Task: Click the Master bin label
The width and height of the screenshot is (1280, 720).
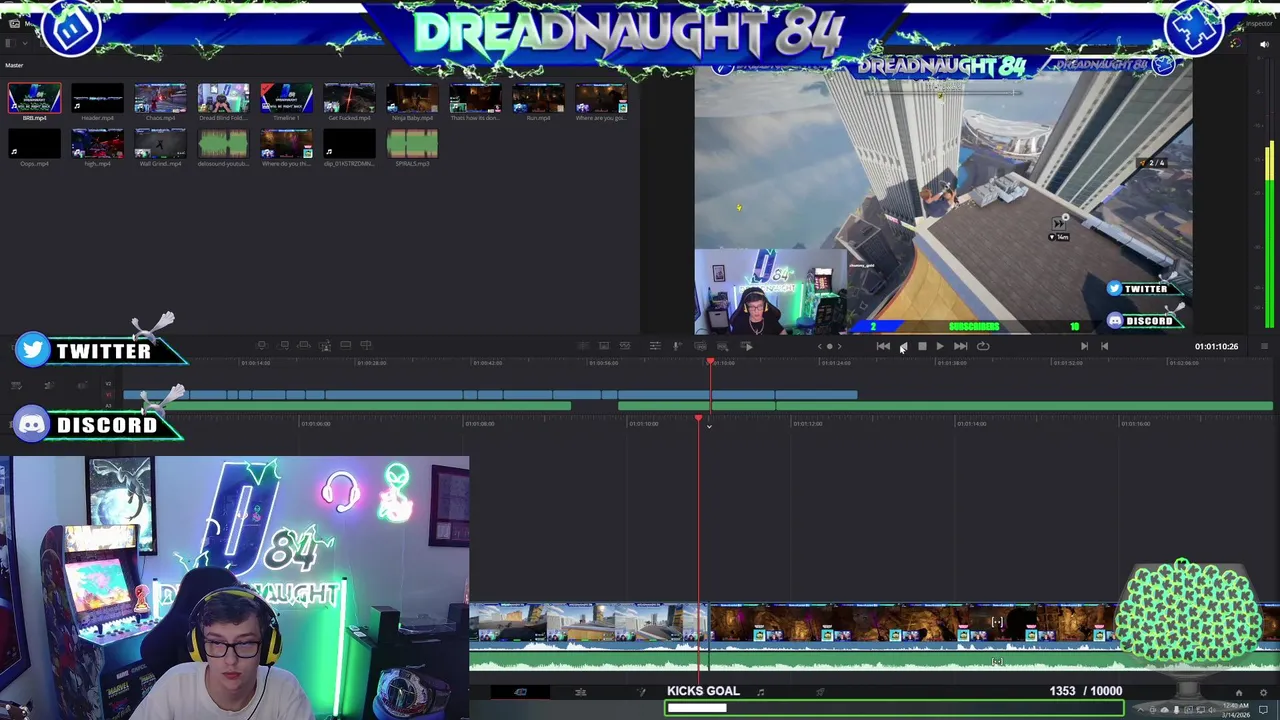Action: (x=14, y=66)
